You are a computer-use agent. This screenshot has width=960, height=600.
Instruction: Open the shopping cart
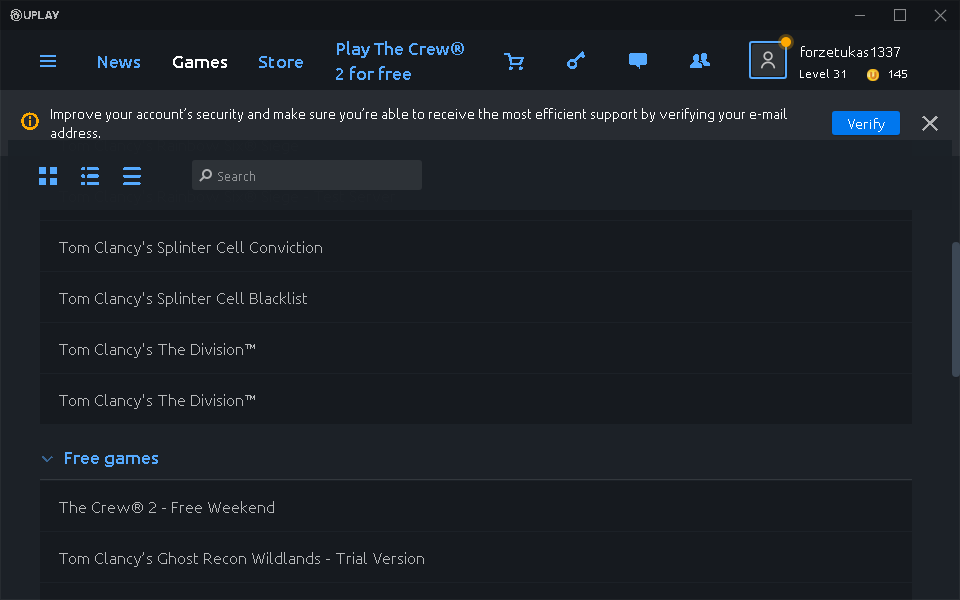point(514,61)
